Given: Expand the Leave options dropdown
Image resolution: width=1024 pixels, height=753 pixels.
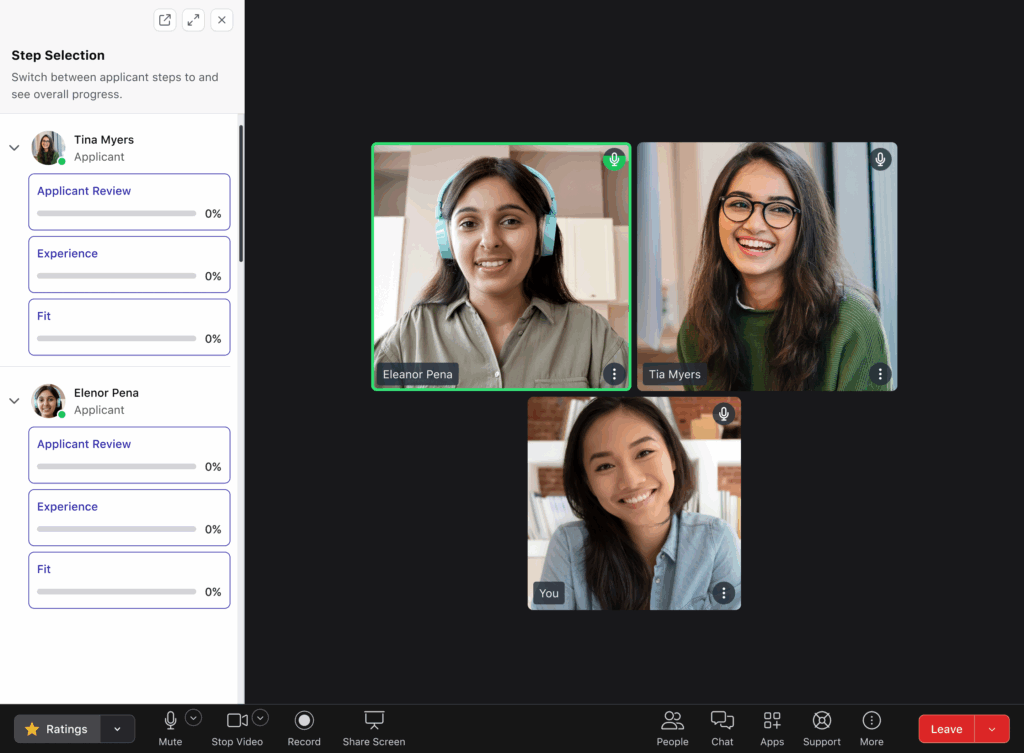Looking at the screenshot, I should pyautogui.click(x=992, y=729).
